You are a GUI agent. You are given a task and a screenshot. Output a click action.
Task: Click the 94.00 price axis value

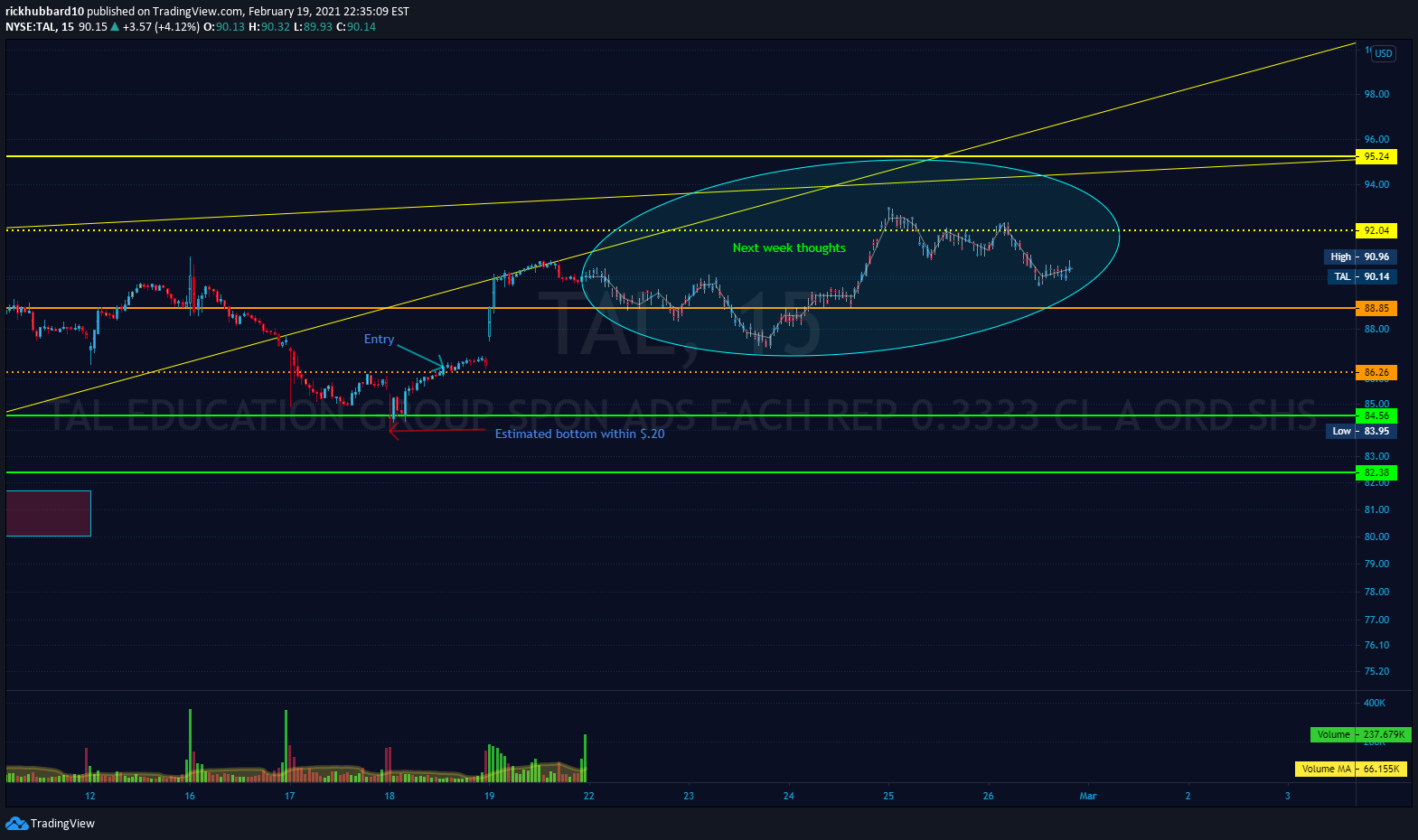[1376, 184]
